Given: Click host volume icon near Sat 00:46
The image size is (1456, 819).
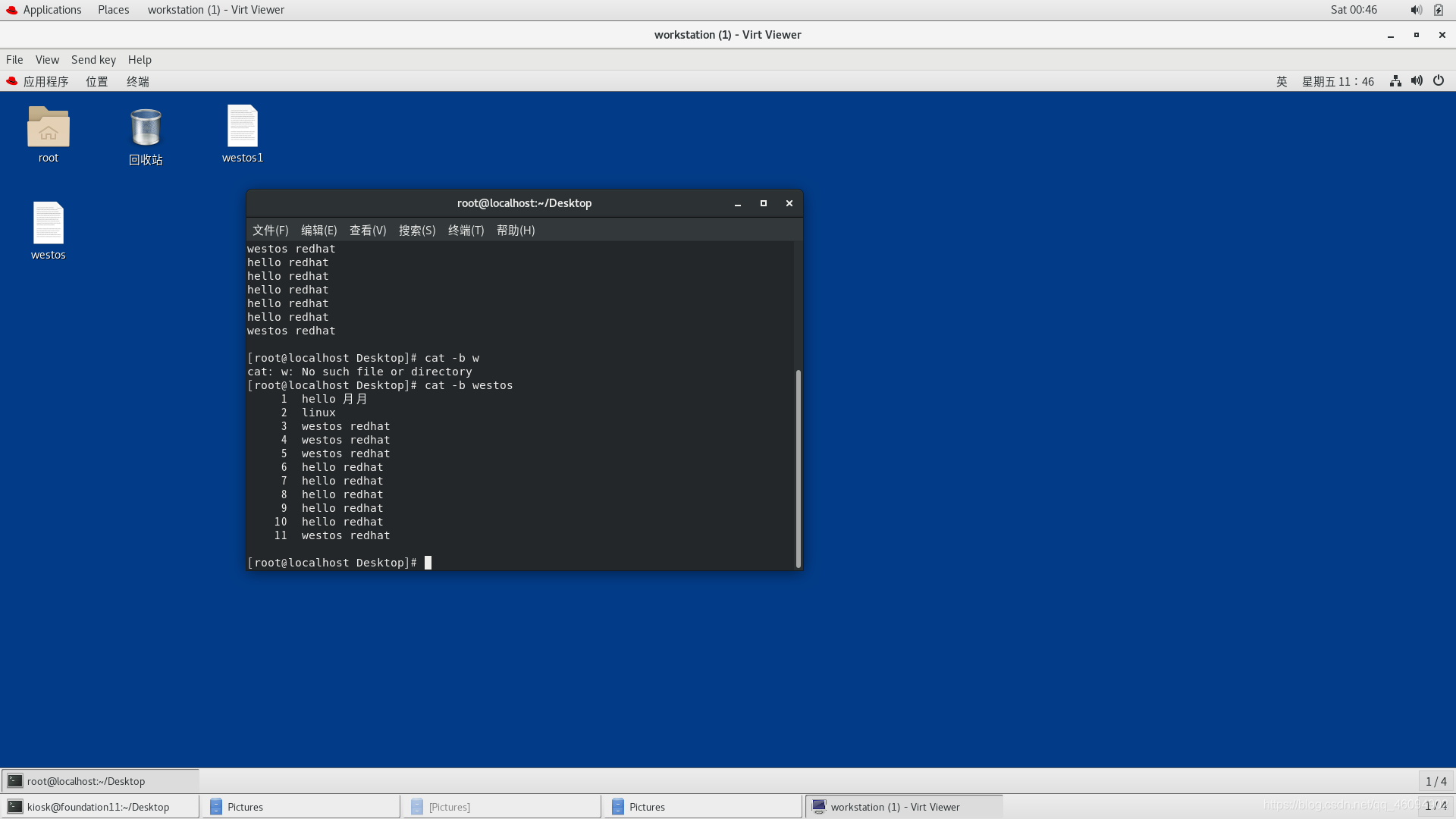Looking at the screenshot, I should [1416, 10].
